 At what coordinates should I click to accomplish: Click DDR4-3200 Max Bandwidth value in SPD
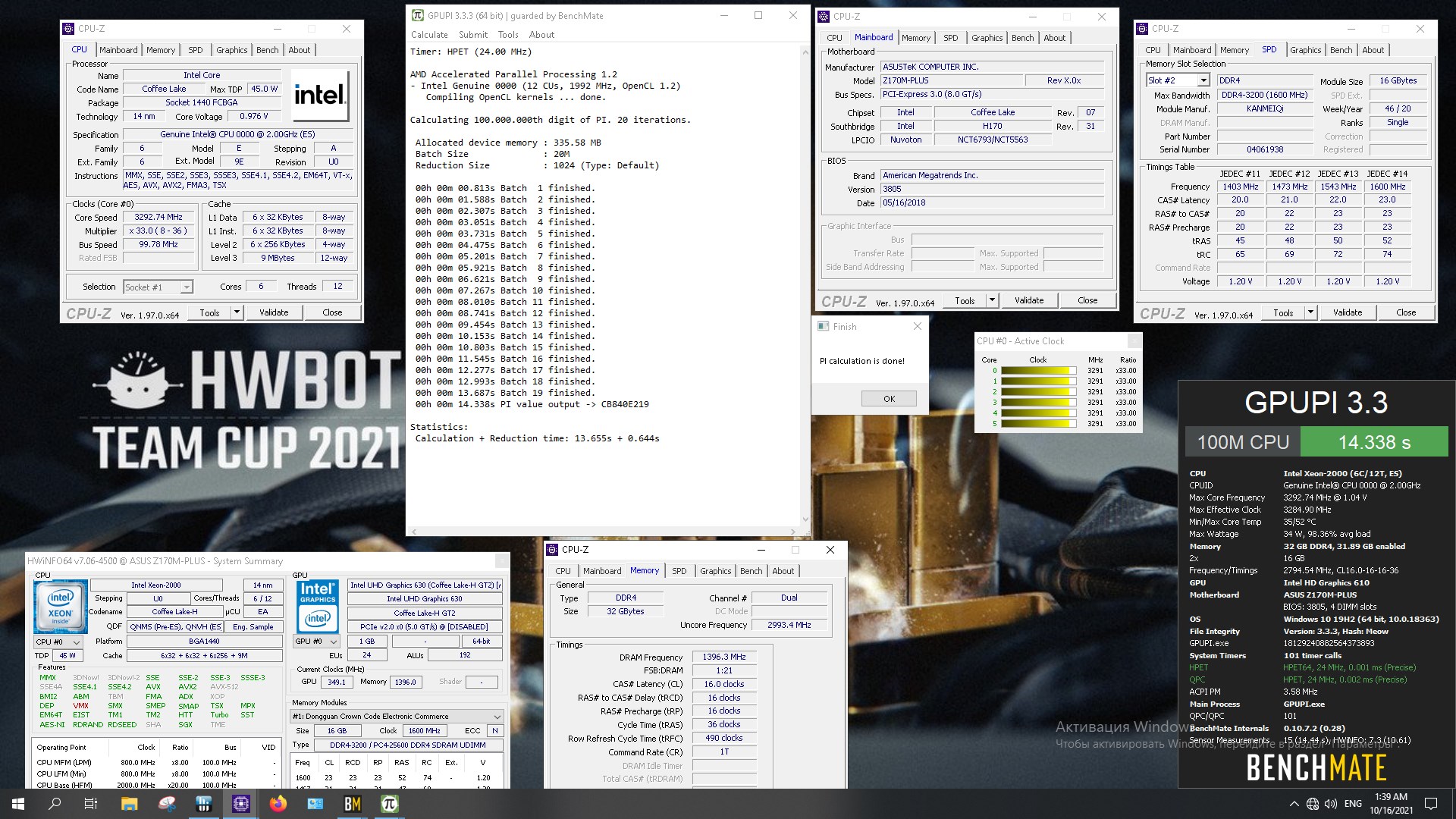(1264, 95)
